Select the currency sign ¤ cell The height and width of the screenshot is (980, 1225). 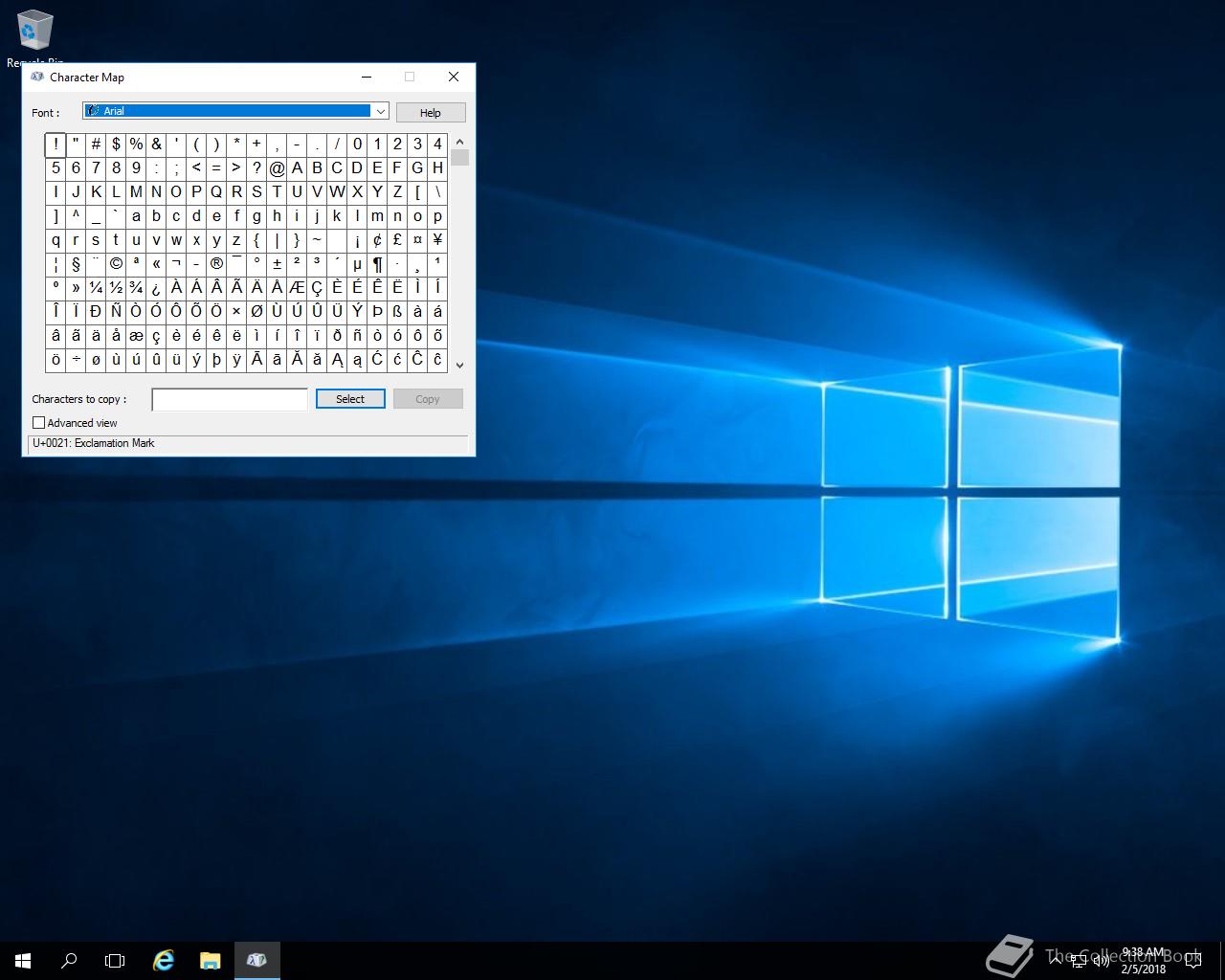pos(417,240)
